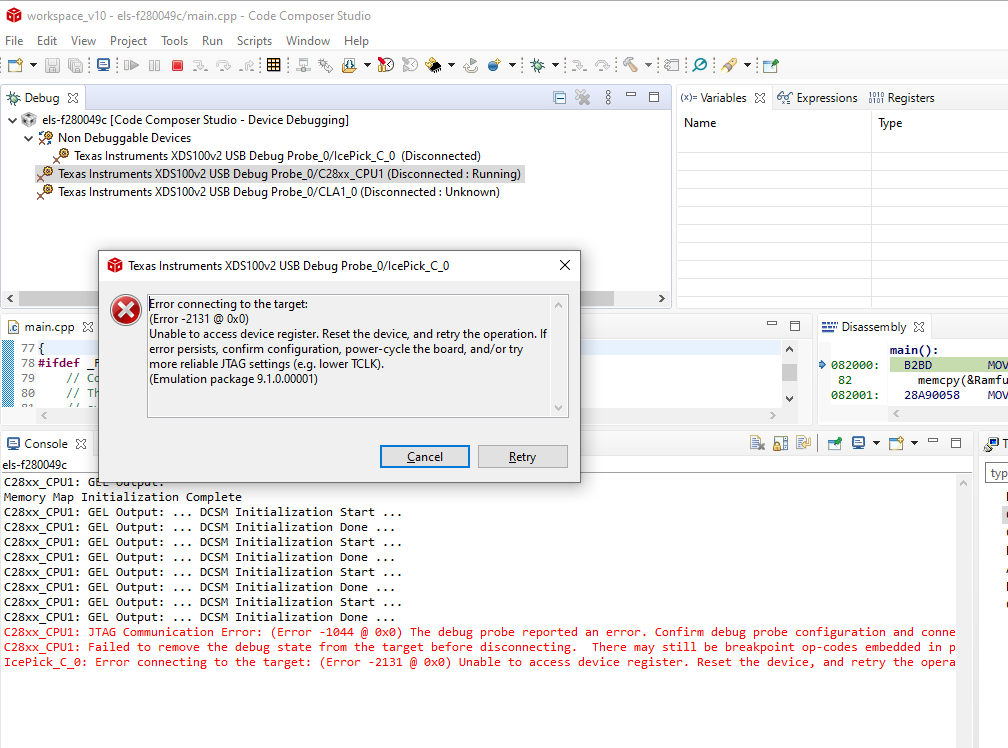
Task: Toggle Pin Console in the Console toolbar
Action: point(834,443)
